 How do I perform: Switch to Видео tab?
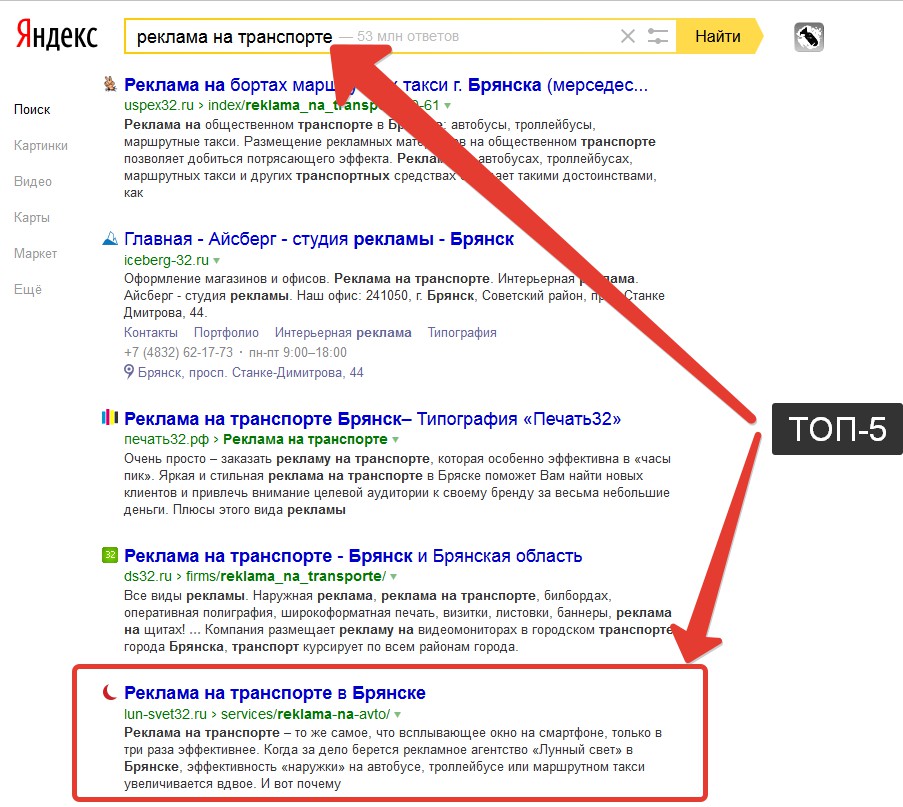point(33,181)
